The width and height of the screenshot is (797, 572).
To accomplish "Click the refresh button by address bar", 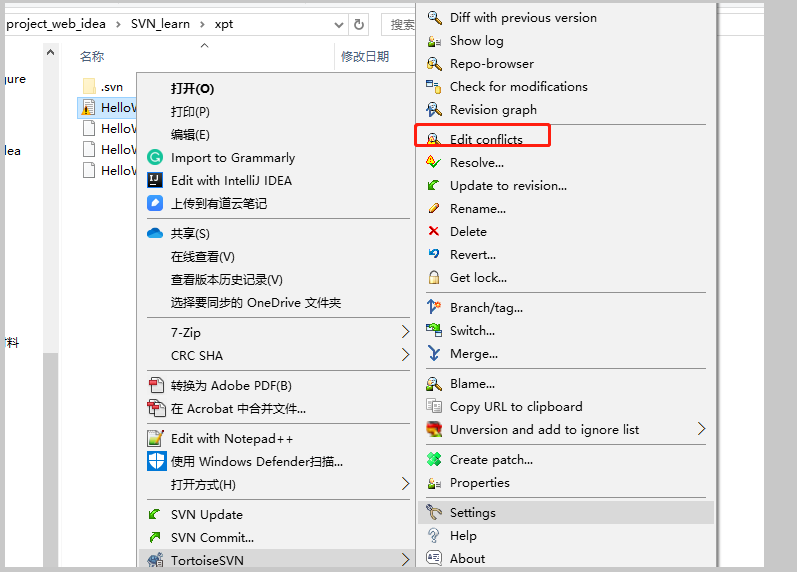I will pos(359,24).
